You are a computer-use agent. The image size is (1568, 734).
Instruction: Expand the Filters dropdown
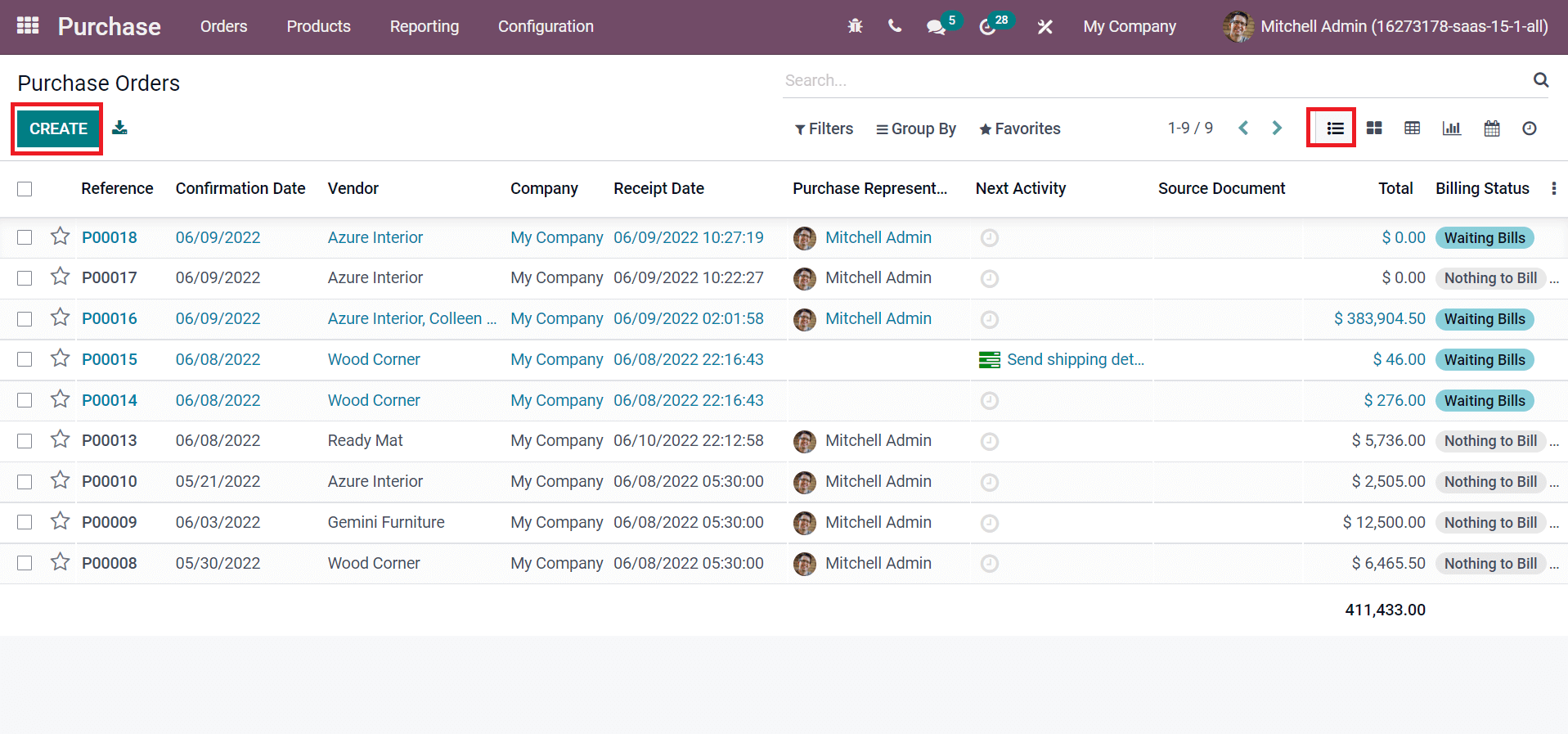tap(824, 128)
